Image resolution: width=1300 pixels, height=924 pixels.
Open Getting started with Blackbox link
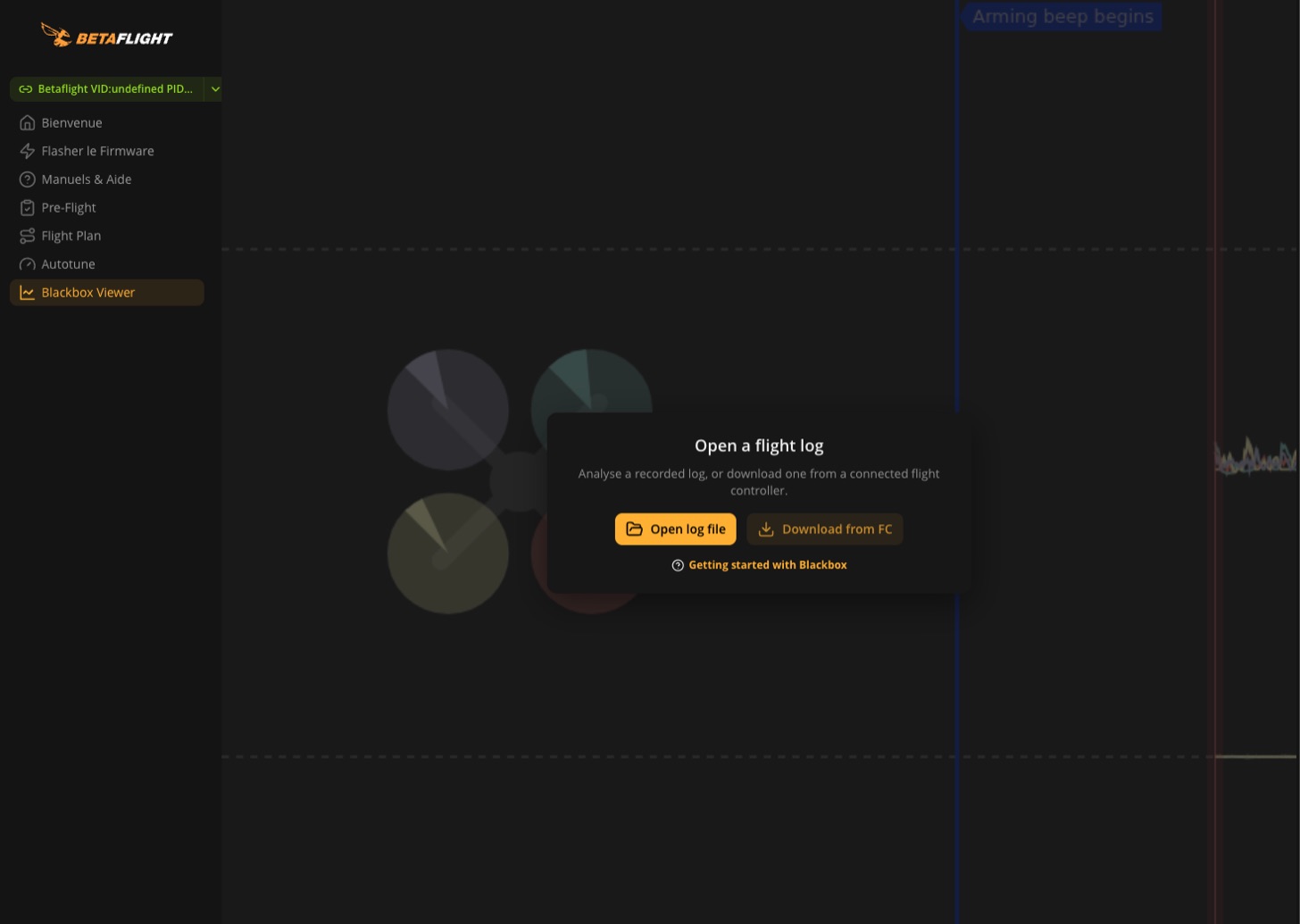pyautogui.click(x=760, y=565)
